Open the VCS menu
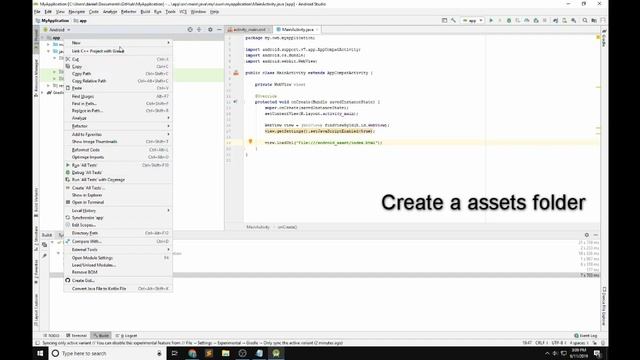640x360 pixels. (183, 12)
